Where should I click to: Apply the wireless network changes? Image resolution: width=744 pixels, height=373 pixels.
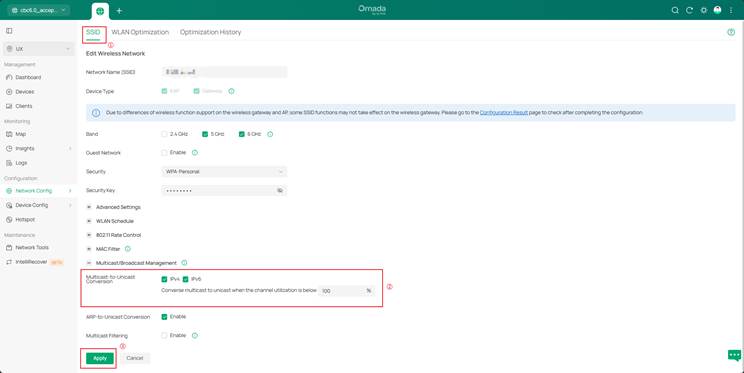coord(100,358)
